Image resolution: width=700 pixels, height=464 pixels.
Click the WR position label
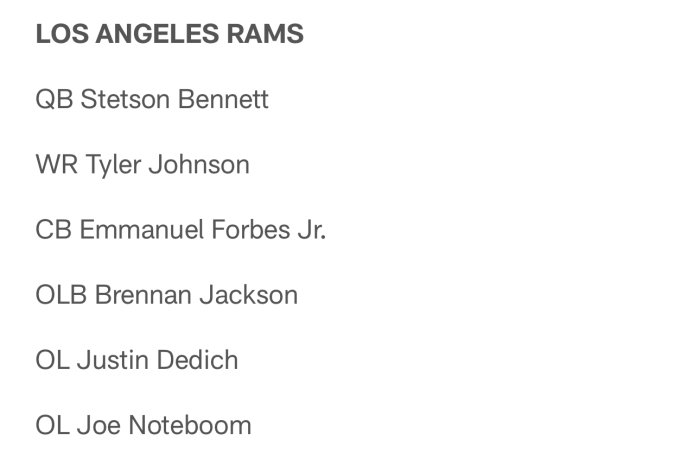click(x=56, y=164)
